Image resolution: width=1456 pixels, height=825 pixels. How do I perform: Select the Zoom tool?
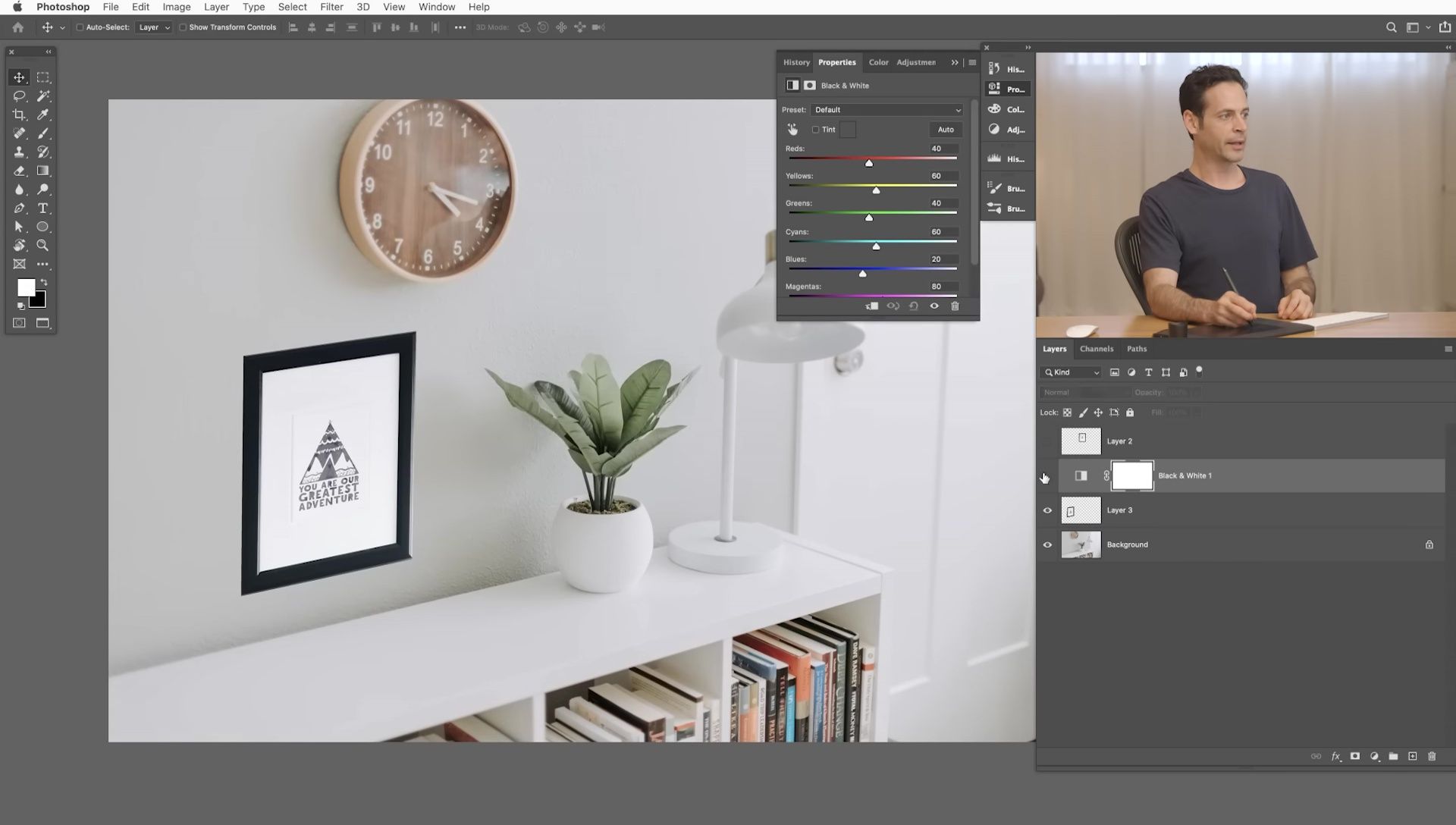pyautogui.click(x=43, y=246)
